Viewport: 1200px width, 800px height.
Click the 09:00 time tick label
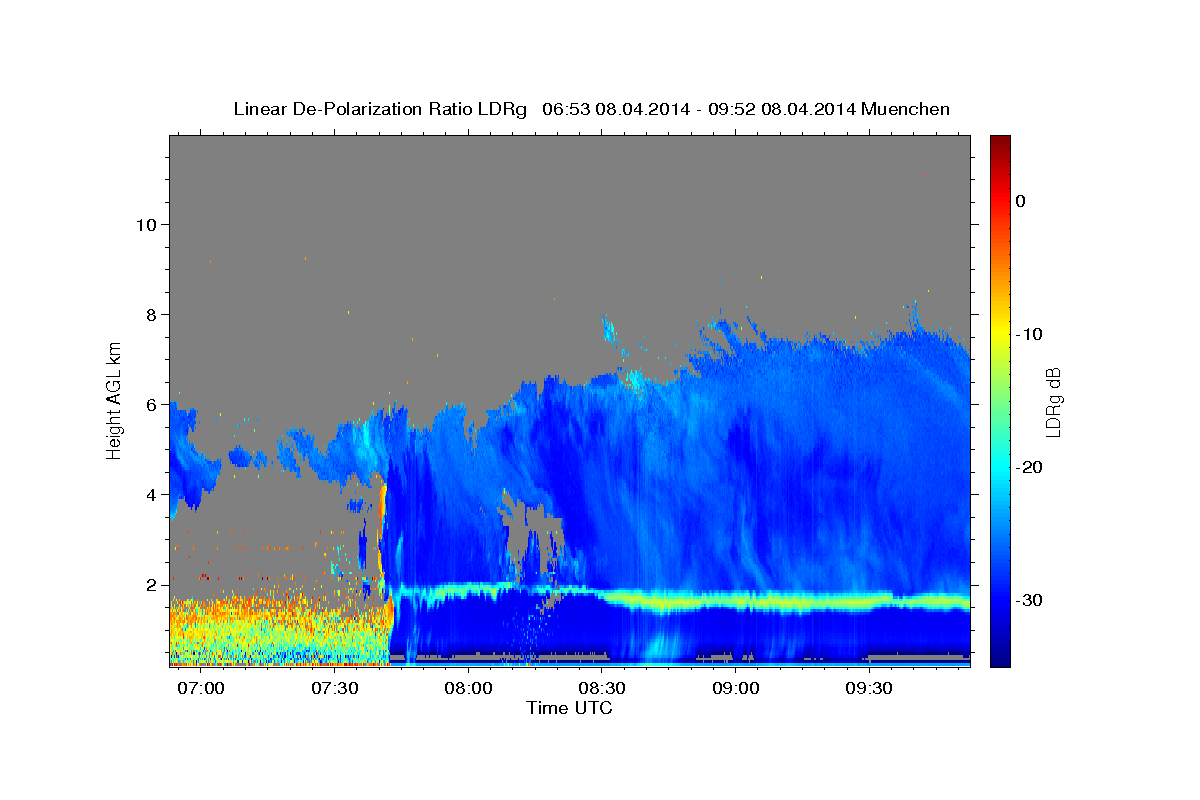[x=736, y=689]
